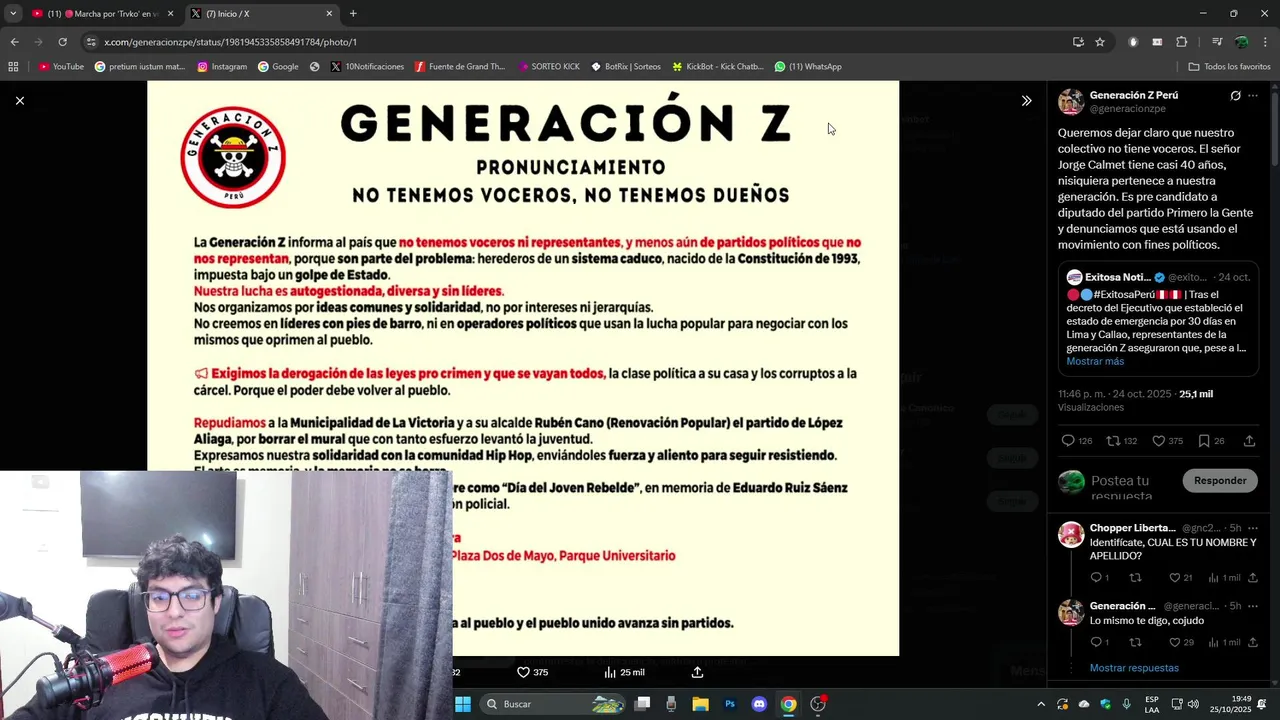Open File Explorer from taskbar

pos(701,704)
